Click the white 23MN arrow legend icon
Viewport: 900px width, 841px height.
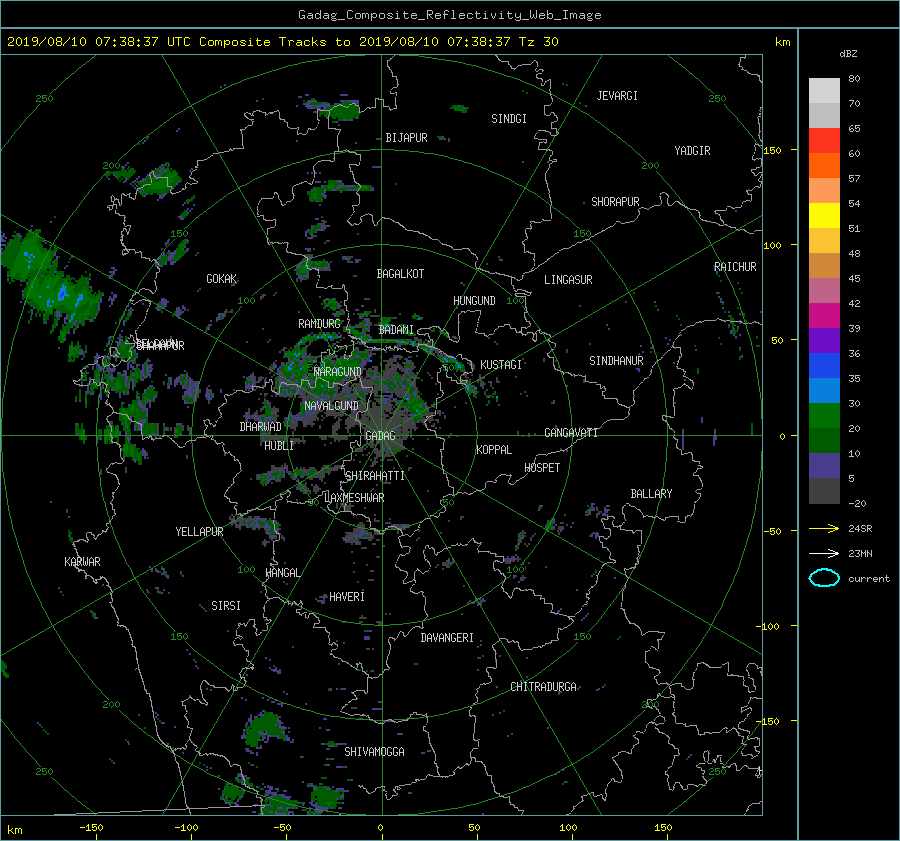pyautogui.click(x=824, y=553)
